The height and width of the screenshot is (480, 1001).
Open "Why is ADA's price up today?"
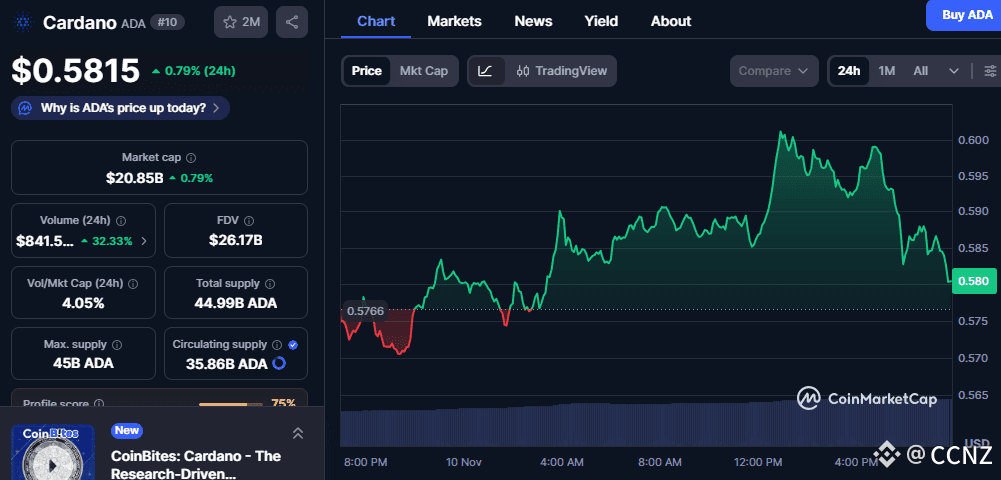click(x=120, y=107)
